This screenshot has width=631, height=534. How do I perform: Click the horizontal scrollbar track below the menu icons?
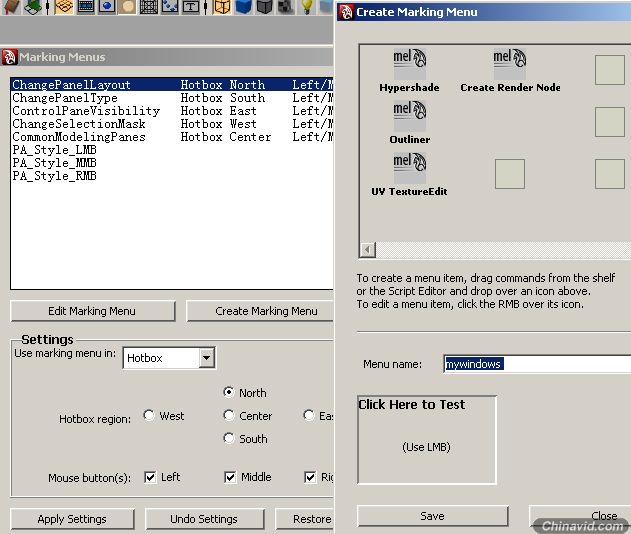(503, 250)
